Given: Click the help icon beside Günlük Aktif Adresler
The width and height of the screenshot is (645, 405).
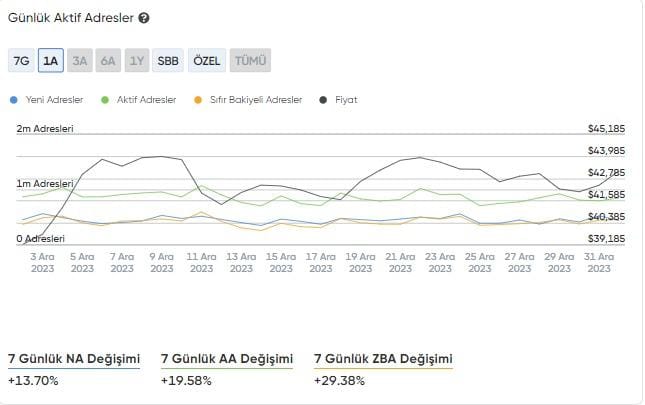Looking at the screenshot, I should (144, 18).
